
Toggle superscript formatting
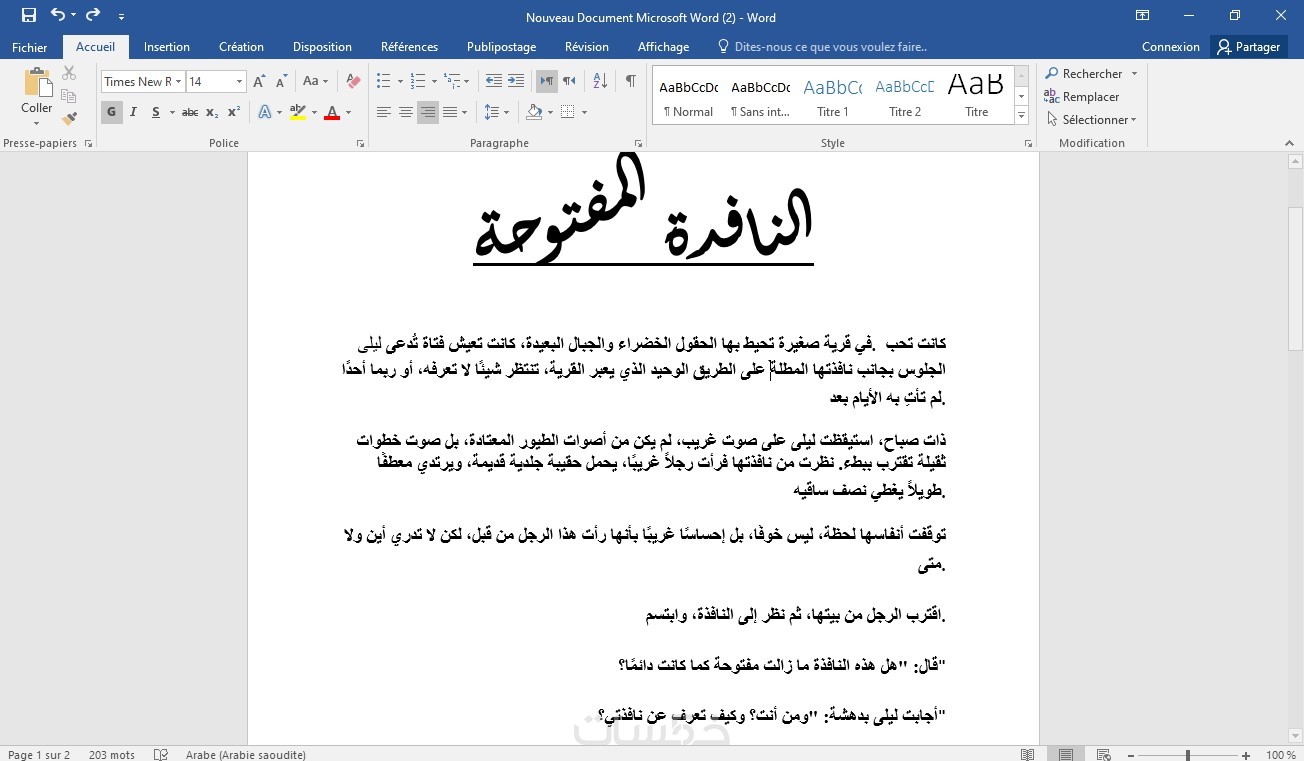pos(234,112)
